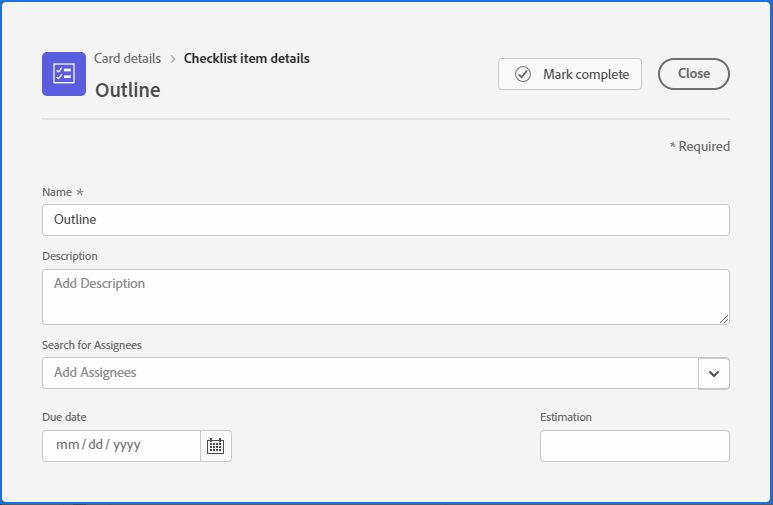Select the year segment of Due date
773x505 pixels.
pos(126,446)
